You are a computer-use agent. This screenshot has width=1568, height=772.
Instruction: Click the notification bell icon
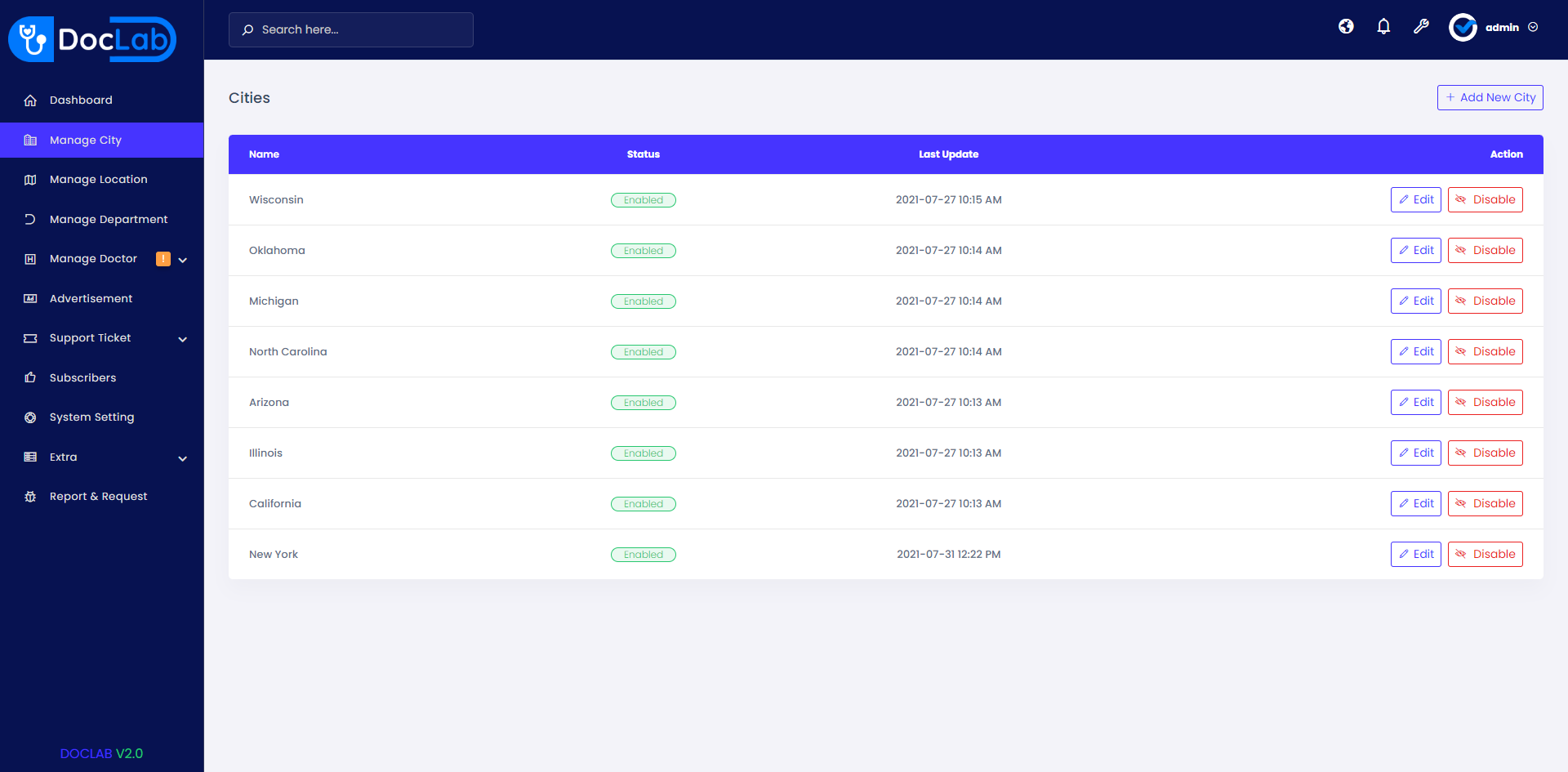click(1383, 26)
